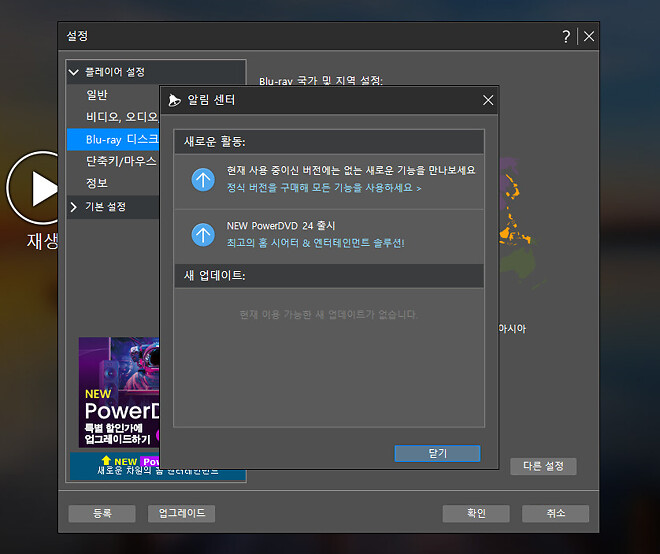Image resolution: width=660 pixels, height=554 pixels.
Task: Click the 현재 이용 가능한 새 업데이트가 없습니다 message
Action: [328, 314]
